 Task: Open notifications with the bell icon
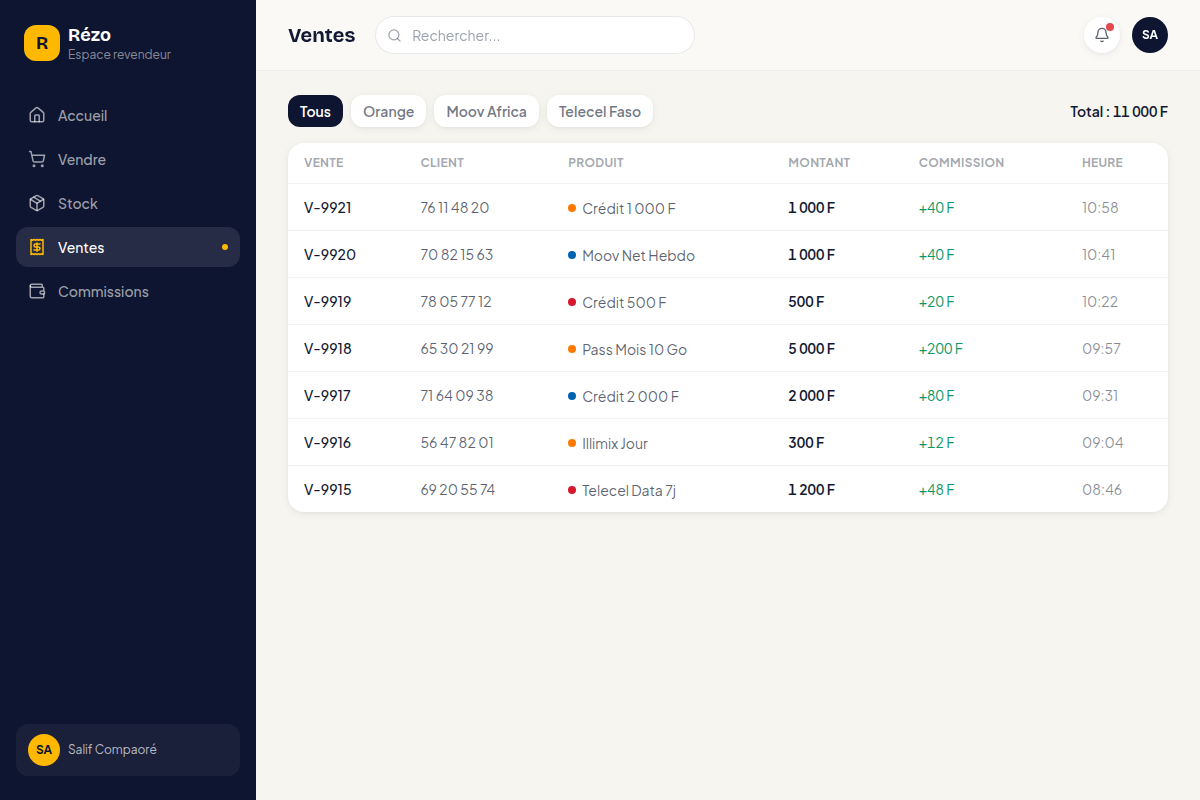tap(1102, 35)
